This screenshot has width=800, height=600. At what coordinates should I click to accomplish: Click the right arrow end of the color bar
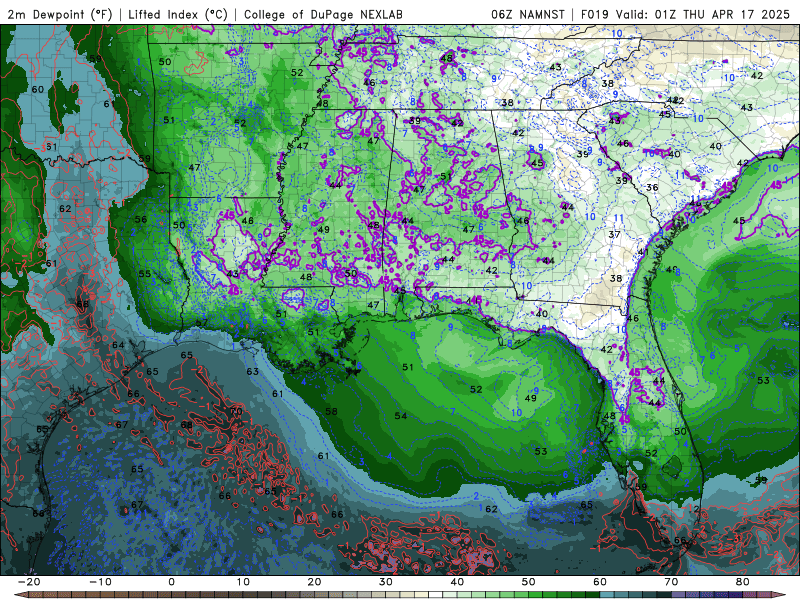(781, 595)
